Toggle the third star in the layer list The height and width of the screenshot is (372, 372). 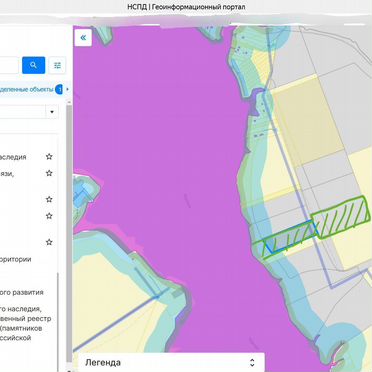49,199
